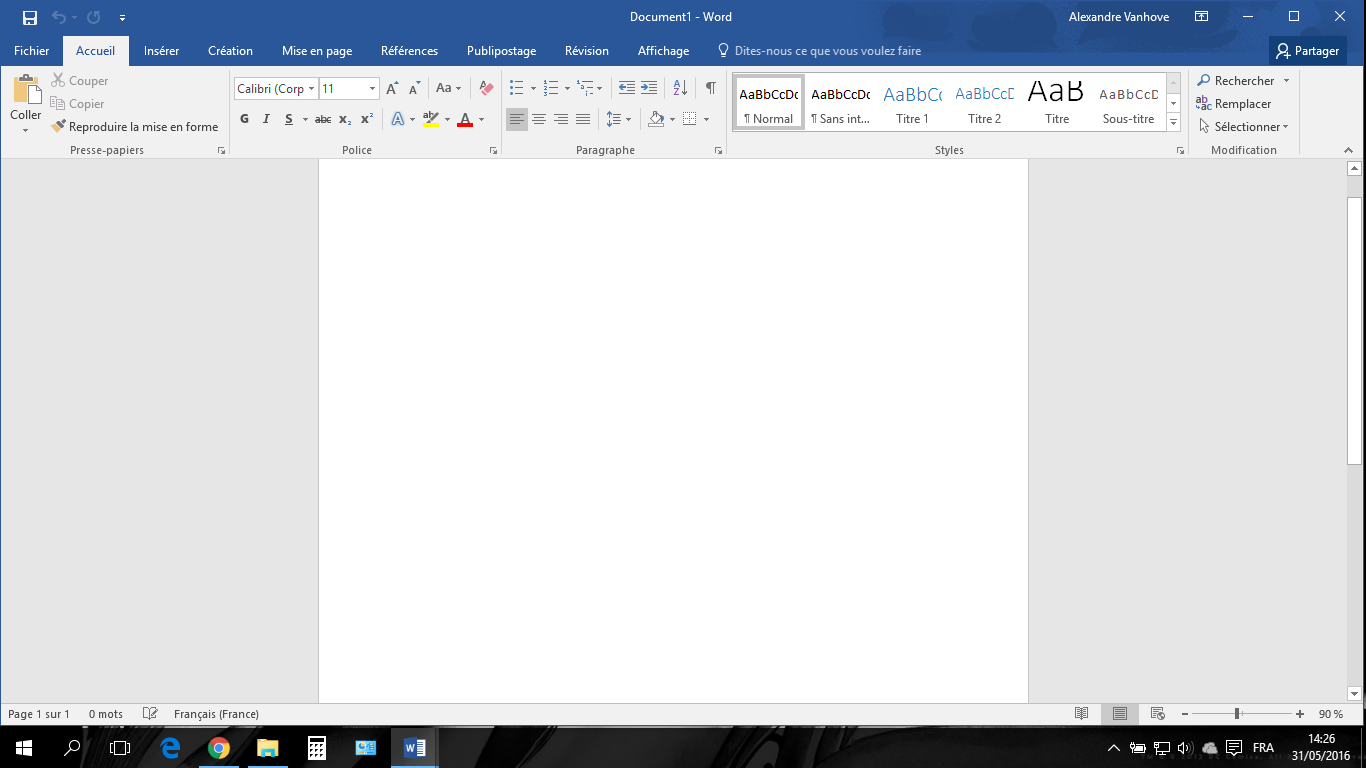Open the Sélectionner dropdown
The width and height of the screenshot is (1366, 768).
tap(1242, 127)
